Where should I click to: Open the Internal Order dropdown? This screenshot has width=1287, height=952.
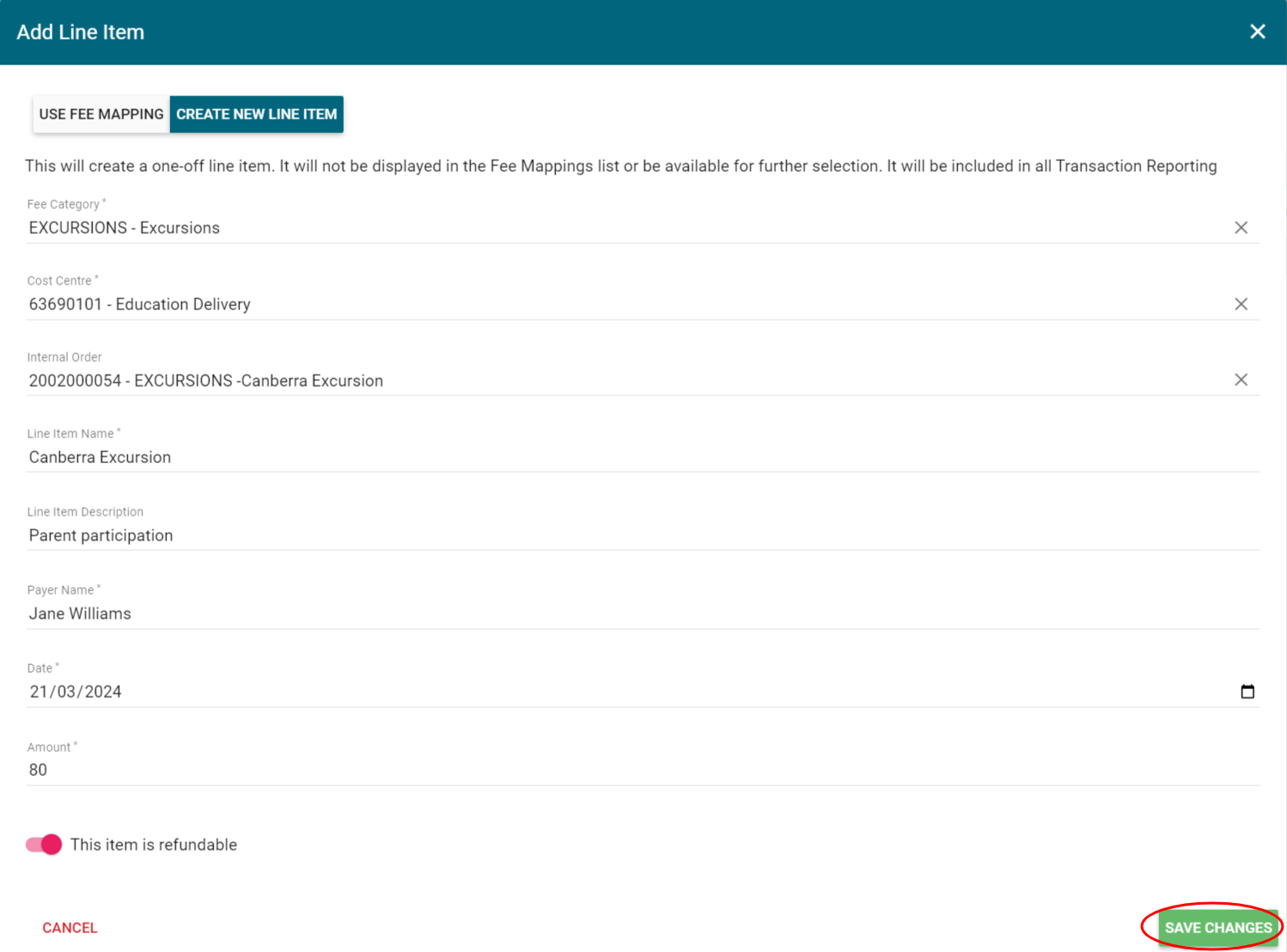point(601,381)
